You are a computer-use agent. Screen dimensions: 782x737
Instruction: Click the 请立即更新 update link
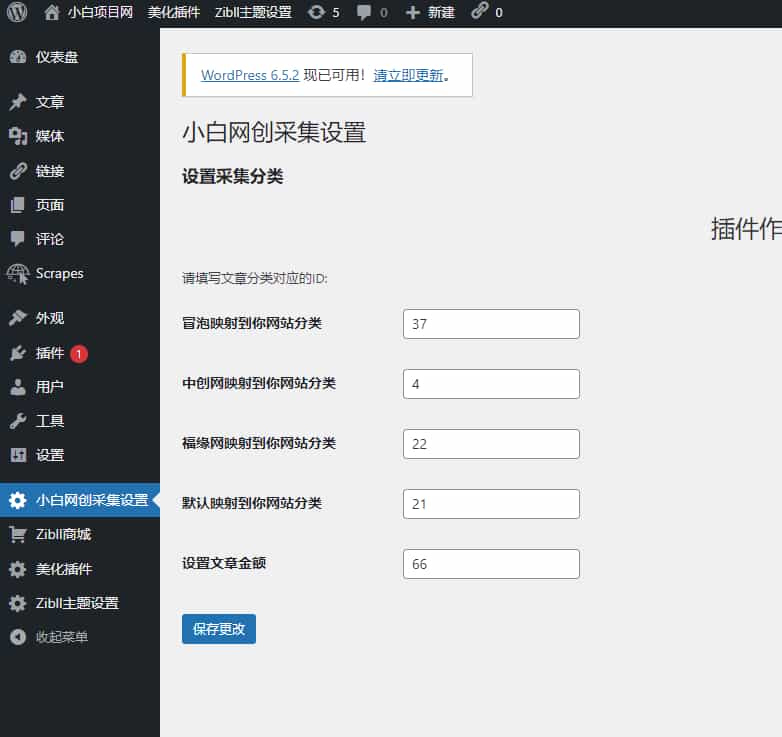click(x=408, y=75)
